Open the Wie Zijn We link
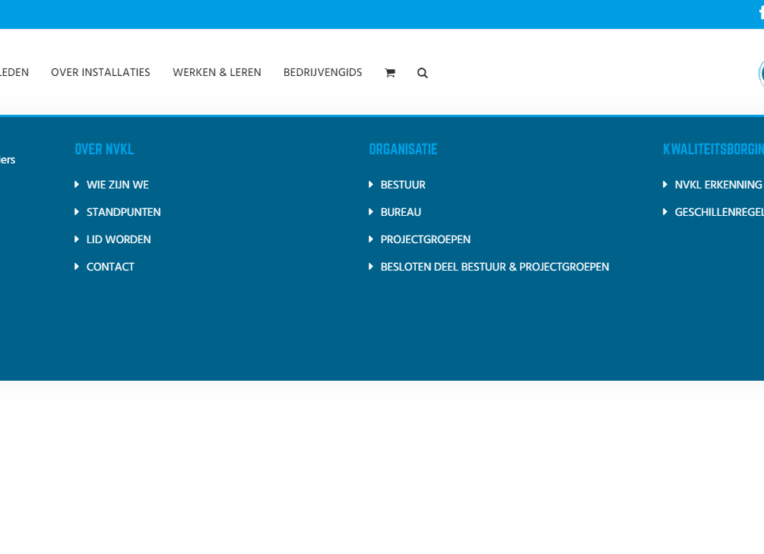 (117, 185)
